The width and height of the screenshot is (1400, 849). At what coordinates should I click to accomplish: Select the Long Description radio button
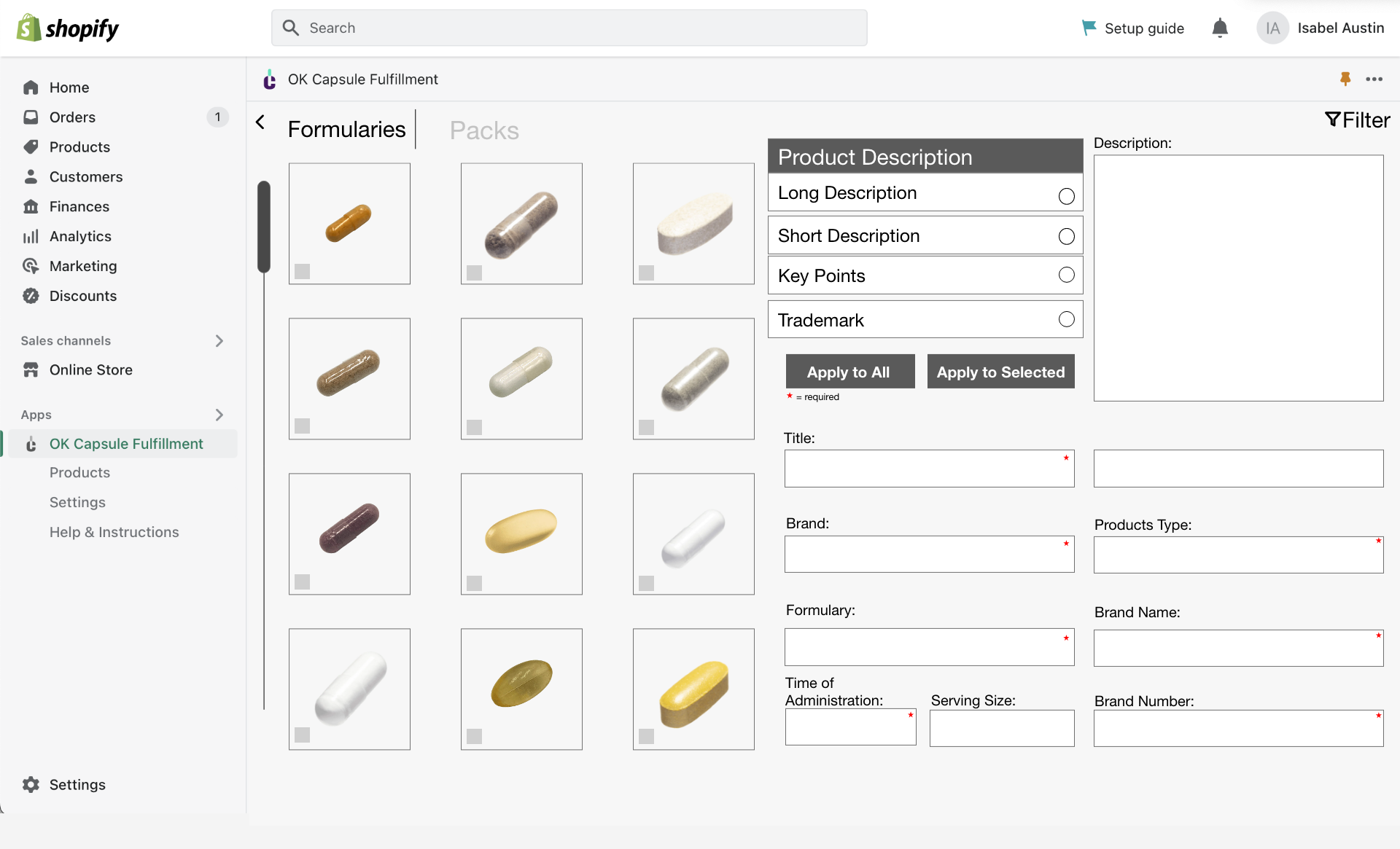click(1066, 196)
